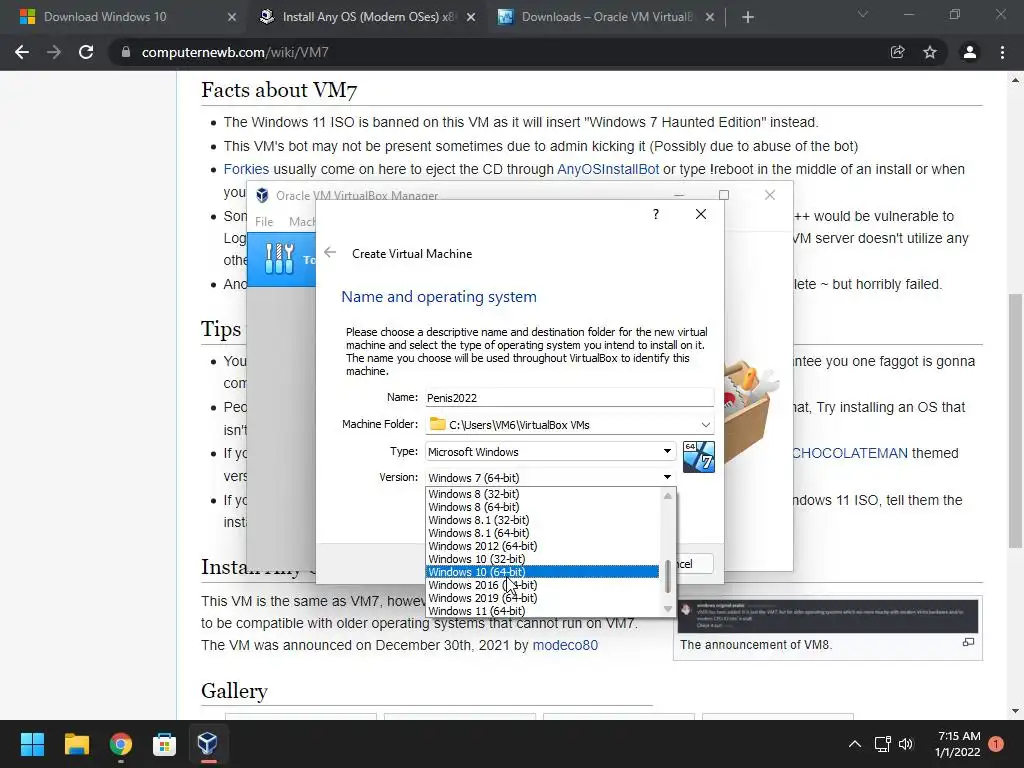Open the notification badge in the taskbar

[x=996, y=744]
